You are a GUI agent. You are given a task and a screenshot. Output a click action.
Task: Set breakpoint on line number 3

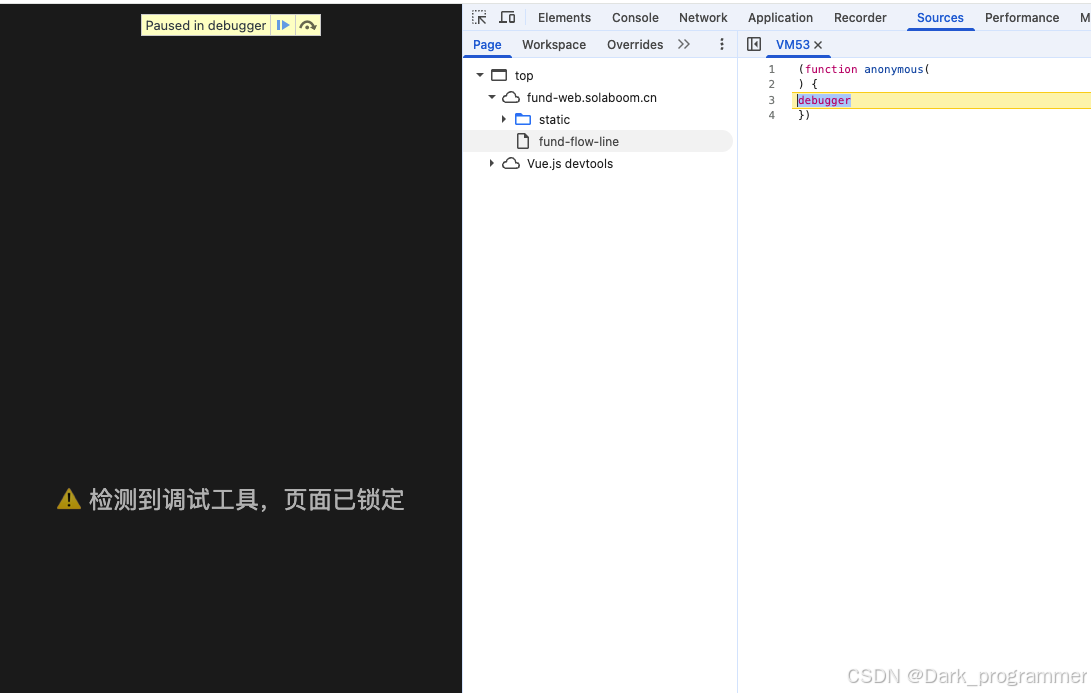coord(771,100)
